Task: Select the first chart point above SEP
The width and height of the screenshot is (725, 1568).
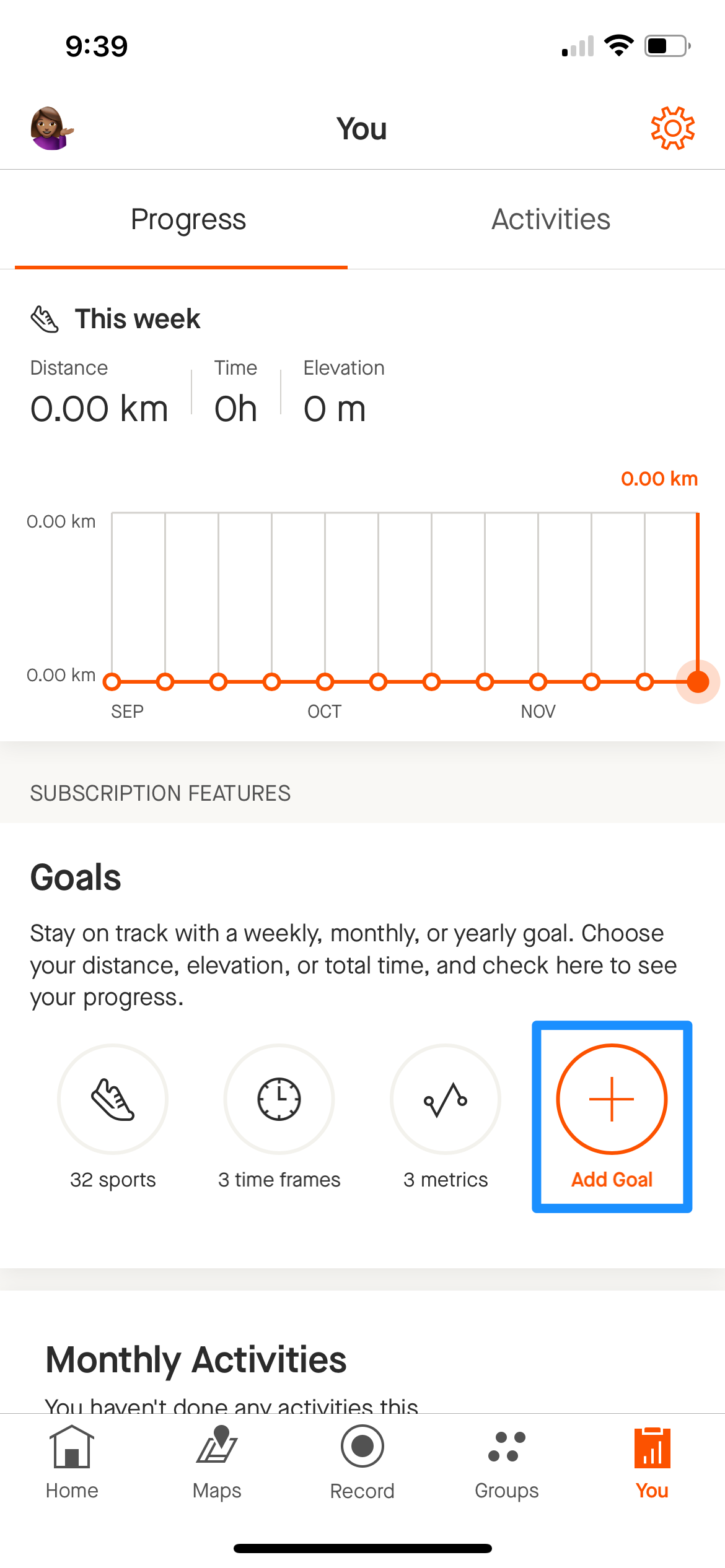Action: (x=112, y=682)
